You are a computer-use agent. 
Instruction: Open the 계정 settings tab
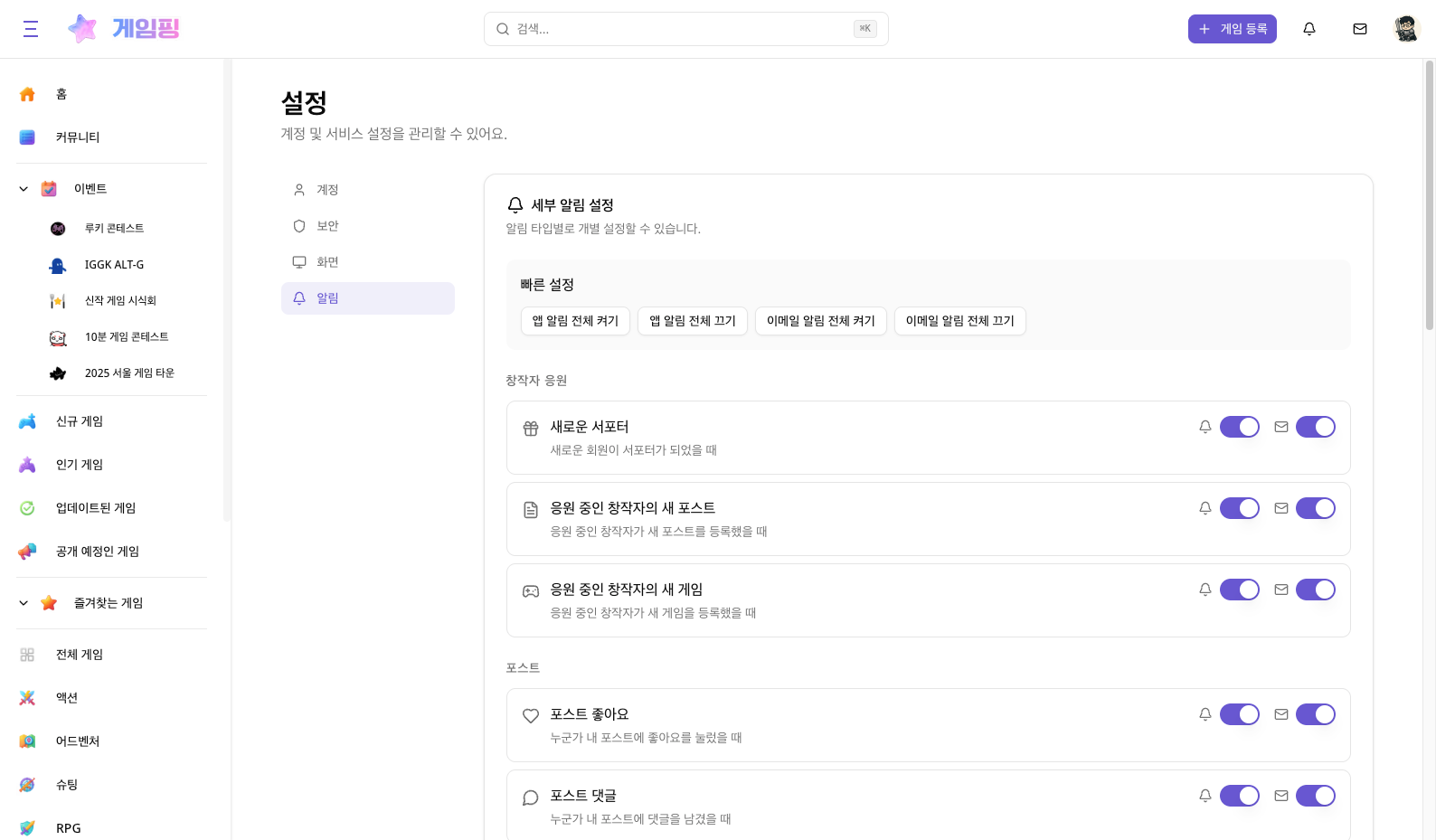368,190
